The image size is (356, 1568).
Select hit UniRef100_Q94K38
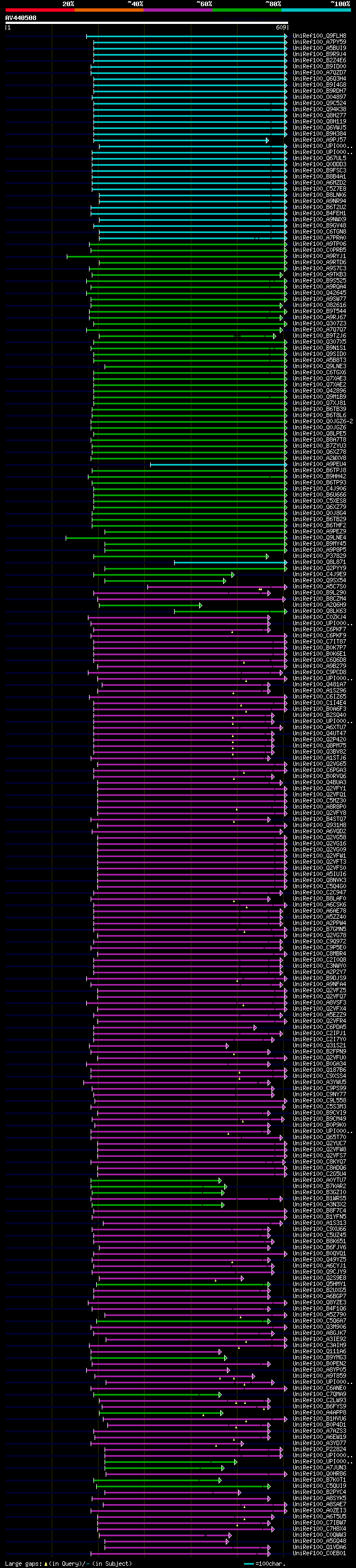(319, 109)
